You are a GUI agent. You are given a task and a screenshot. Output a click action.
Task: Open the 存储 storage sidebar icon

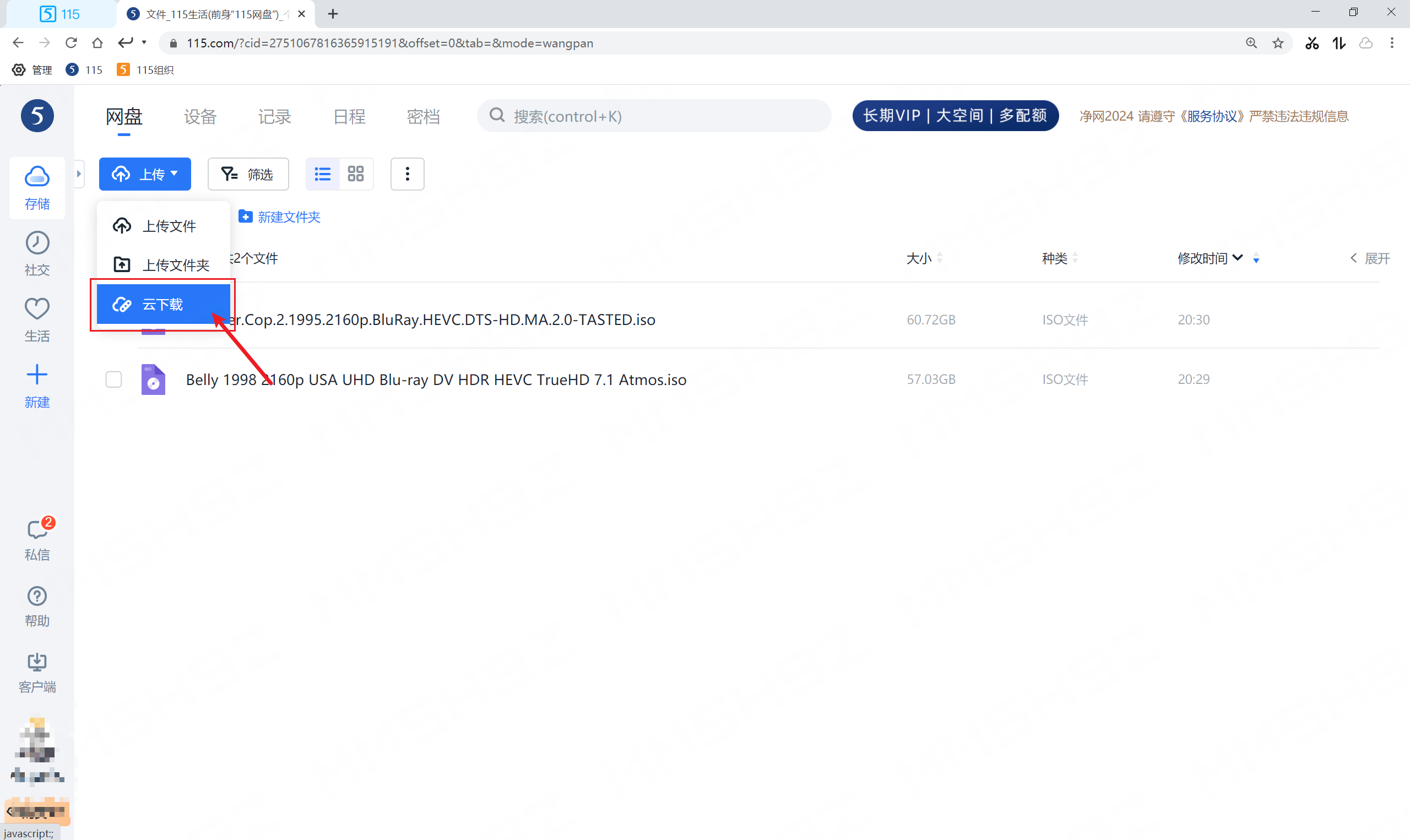tap(37, 187)
